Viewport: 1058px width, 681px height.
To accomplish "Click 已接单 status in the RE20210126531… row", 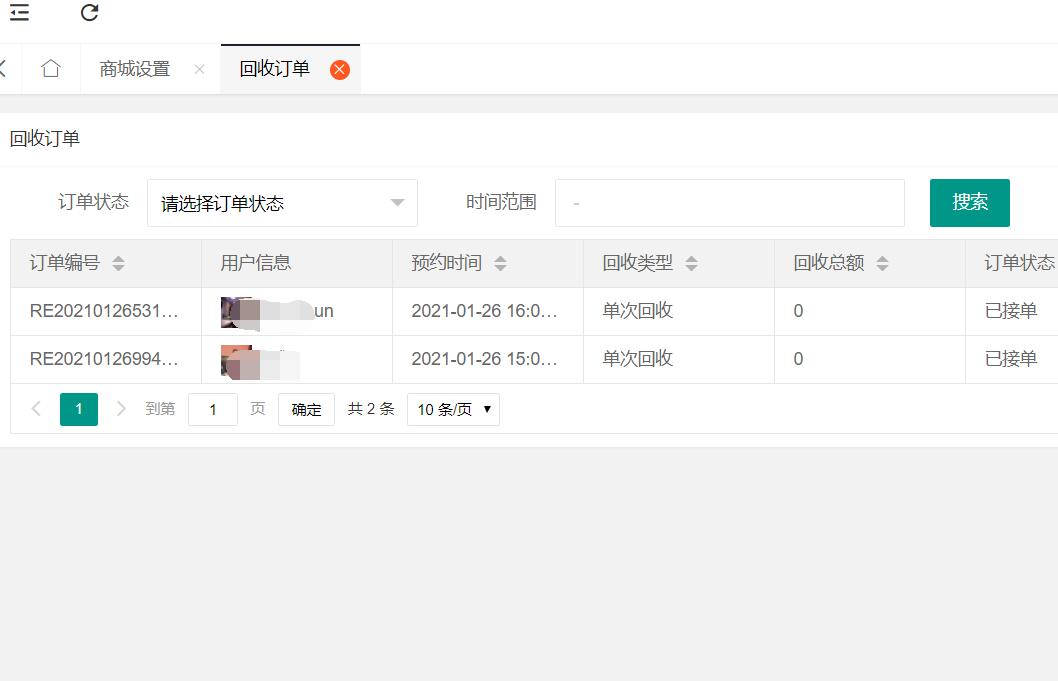I will click(1011, 310).
